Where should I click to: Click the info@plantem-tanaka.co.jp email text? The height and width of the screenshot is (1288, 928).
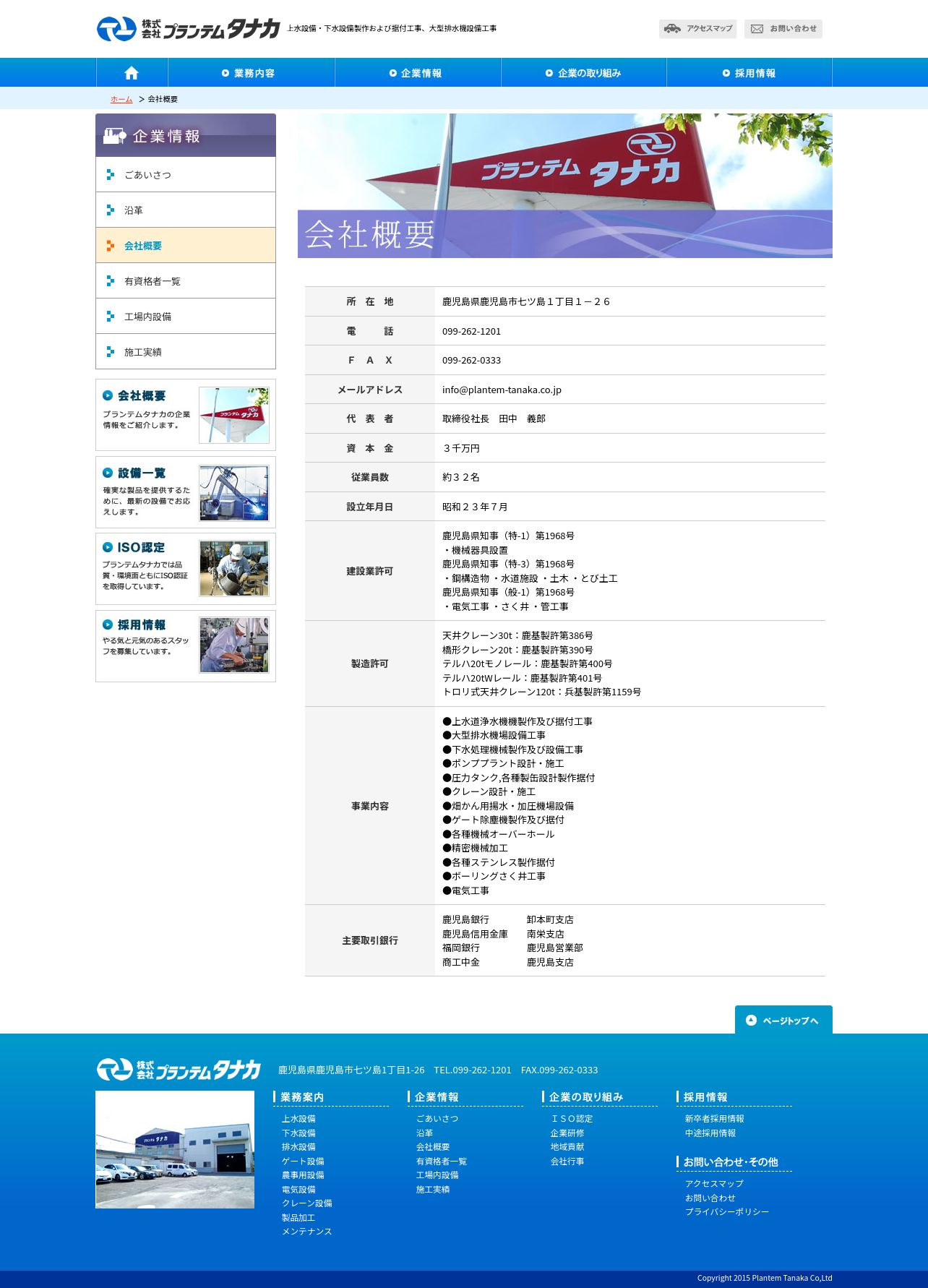(502, 390)
